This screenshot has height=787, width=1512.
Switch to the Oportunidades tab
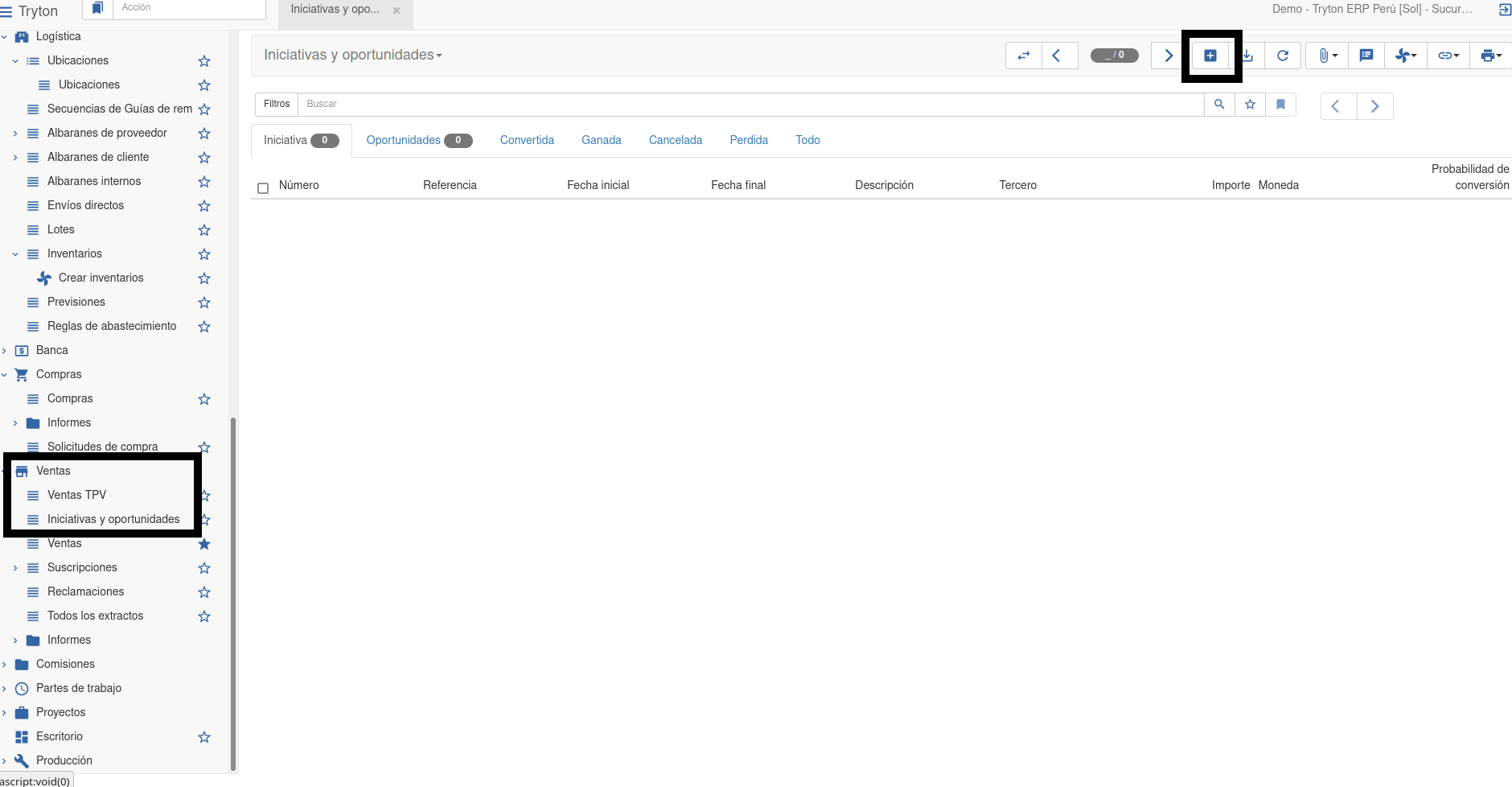coord(404,140)
